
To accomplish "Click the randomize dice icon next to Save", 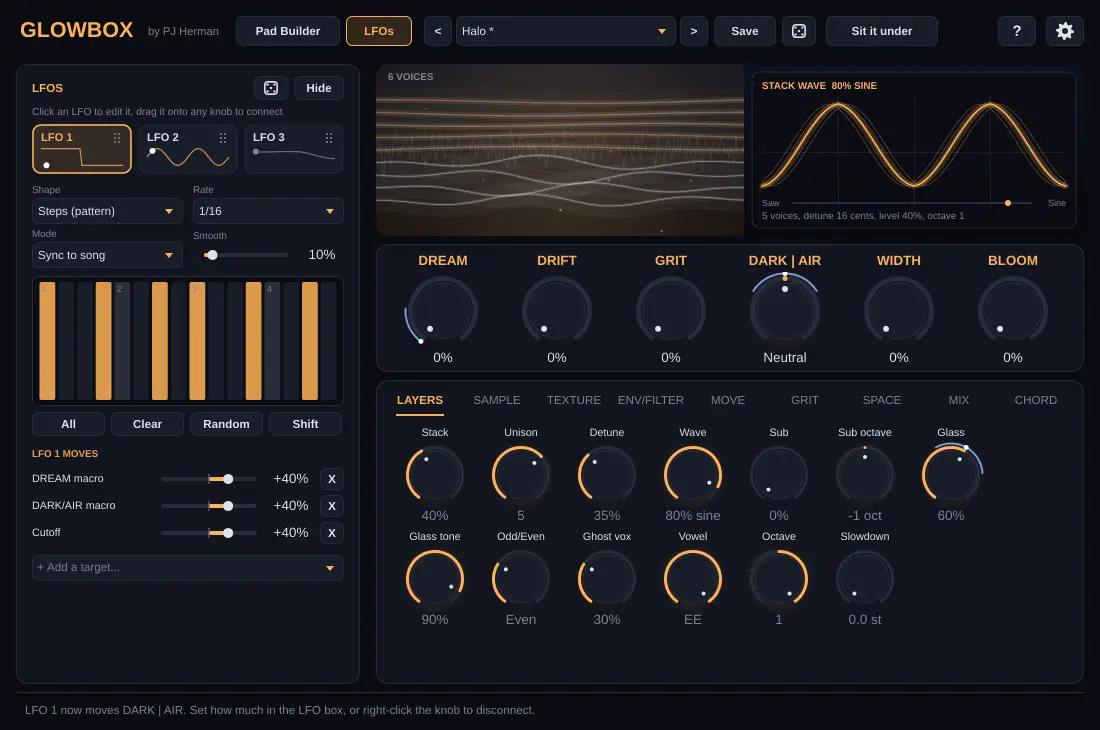I will (x=798, y=31).
